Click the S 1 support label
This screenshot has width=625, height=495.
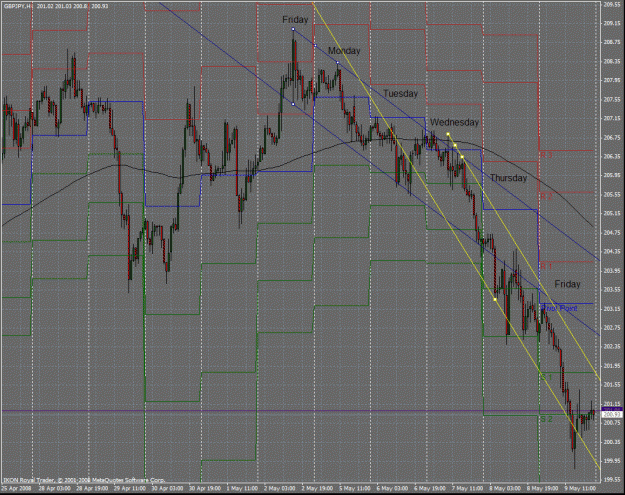[546, 377]
